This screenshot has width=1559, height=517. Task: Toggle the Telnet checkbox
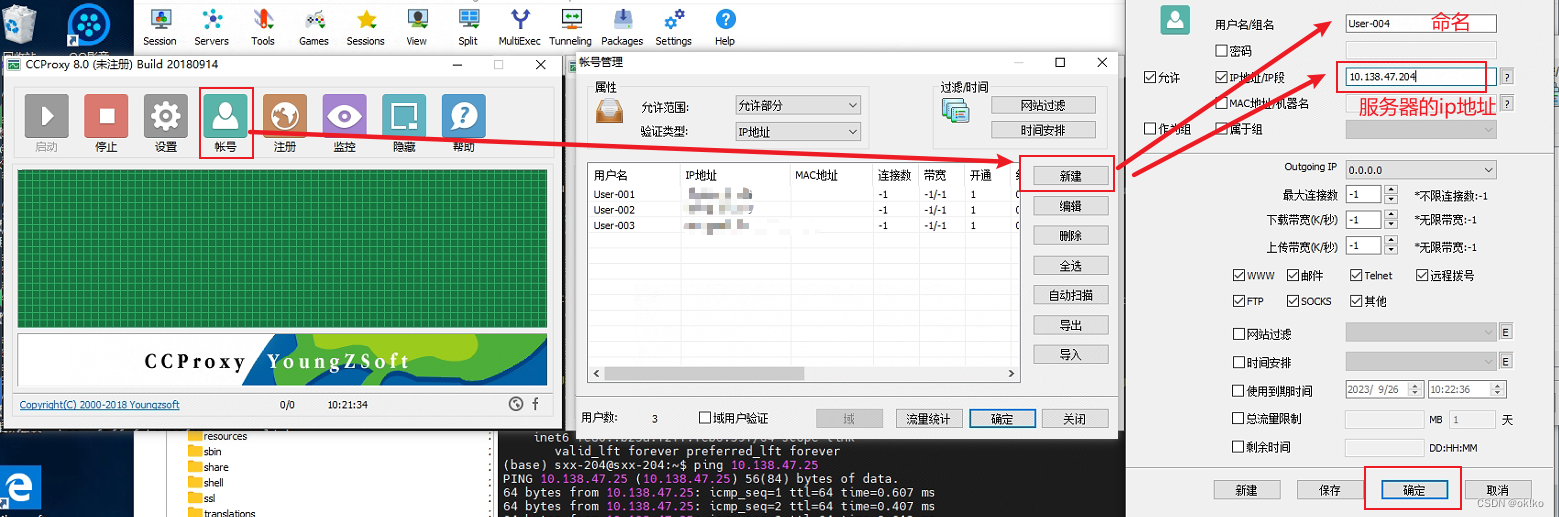point(1356,275)
